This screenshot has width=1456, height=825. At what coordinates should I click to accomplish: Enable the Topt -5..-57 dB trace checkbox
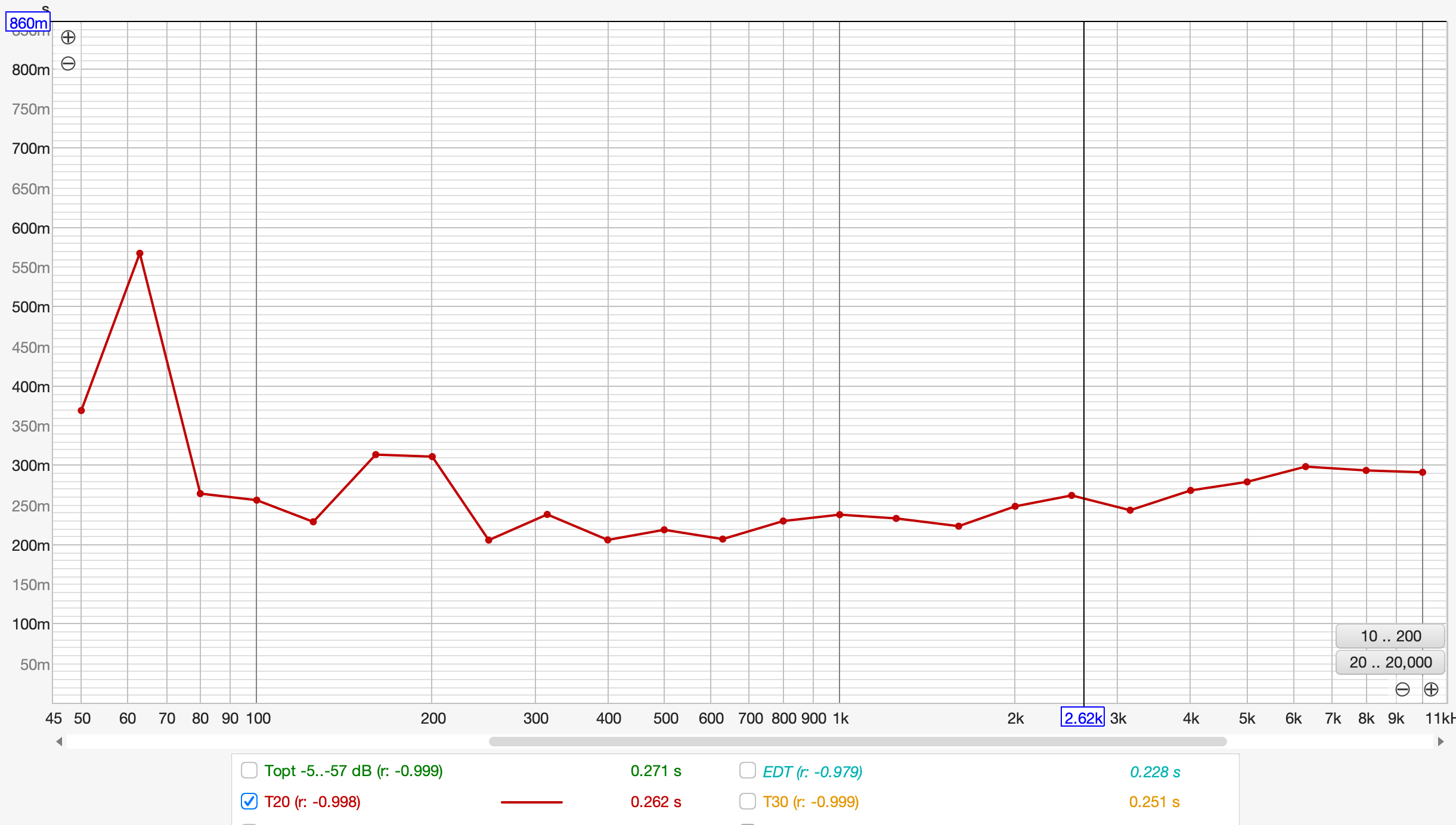[249, 770]
